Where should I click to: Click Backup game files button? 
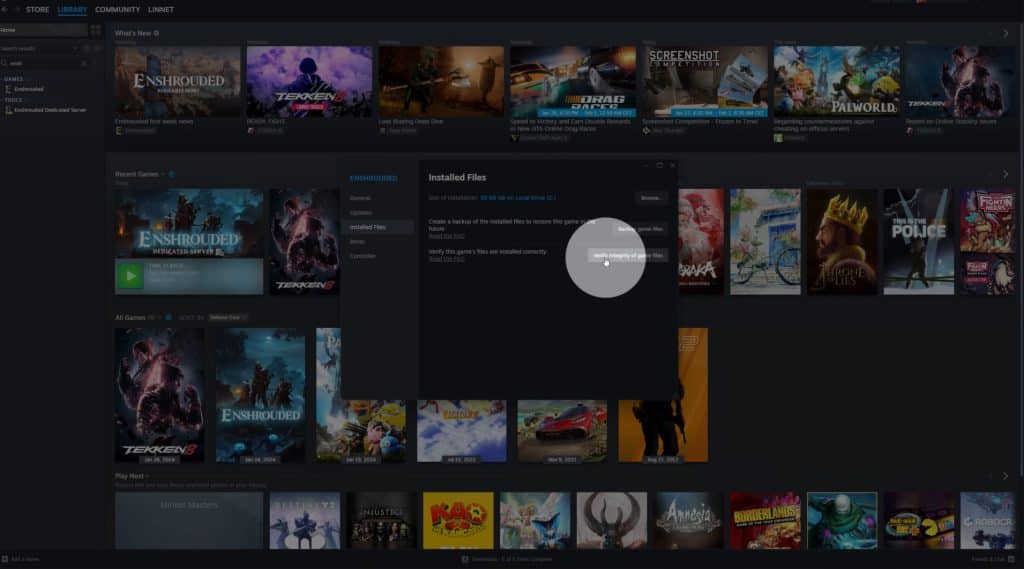point(641,229)
